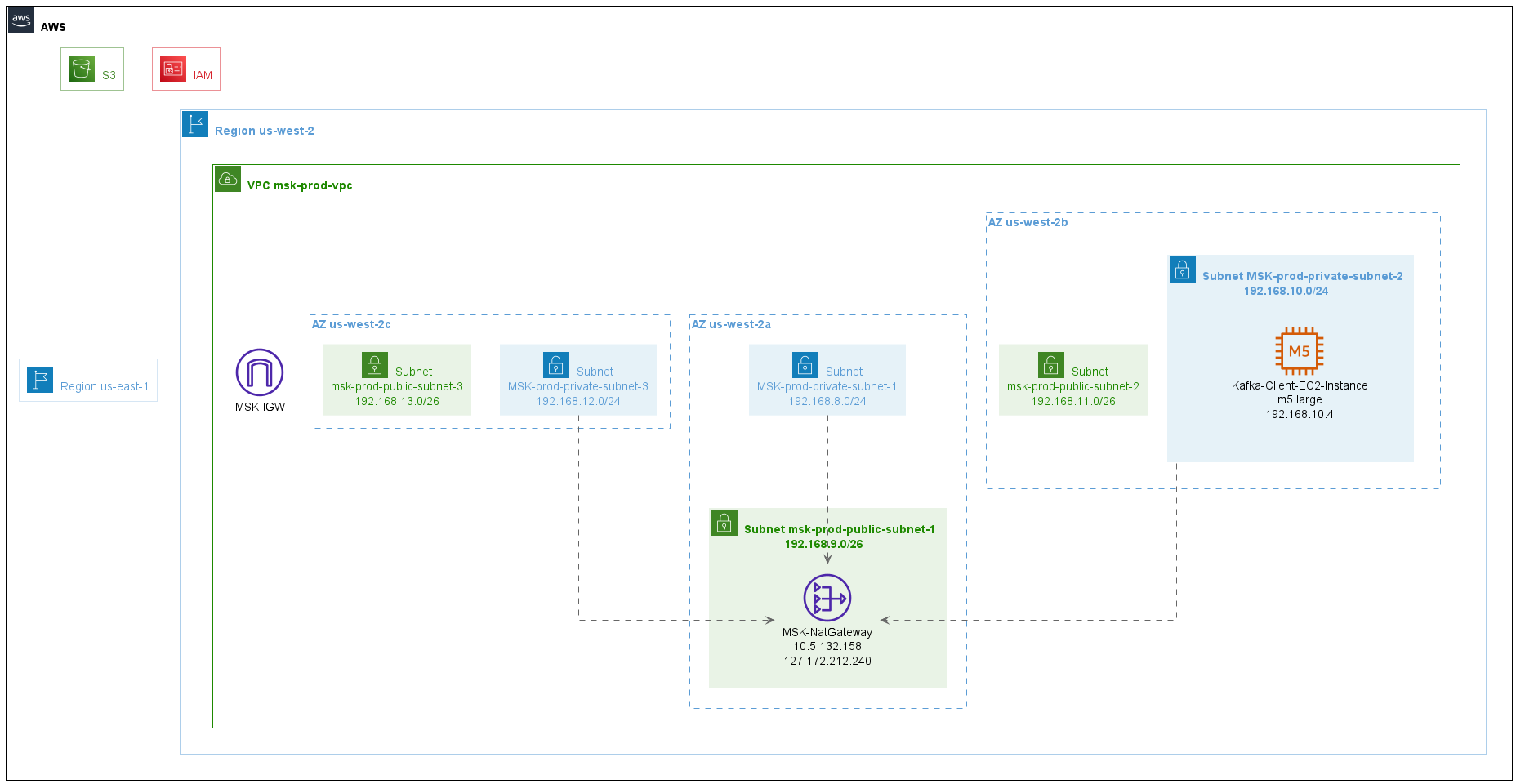1516x784 pixels.
Task: Click the AZ us-west-2c label
Action: click(351, 324)
